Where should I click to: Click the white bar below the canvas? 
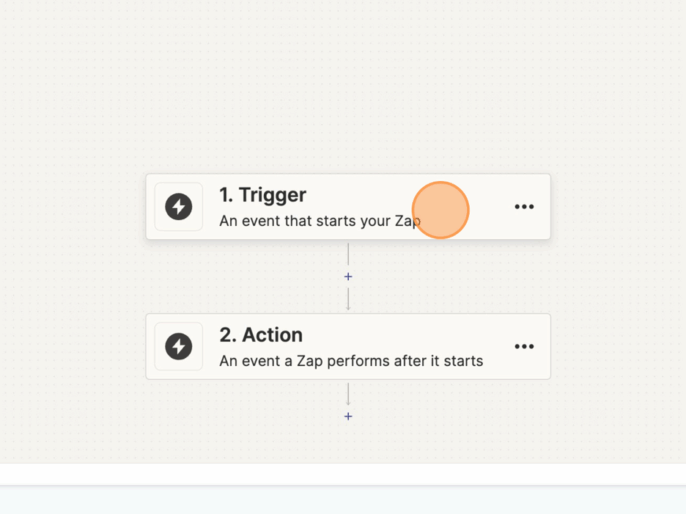(x=343, y=474)
